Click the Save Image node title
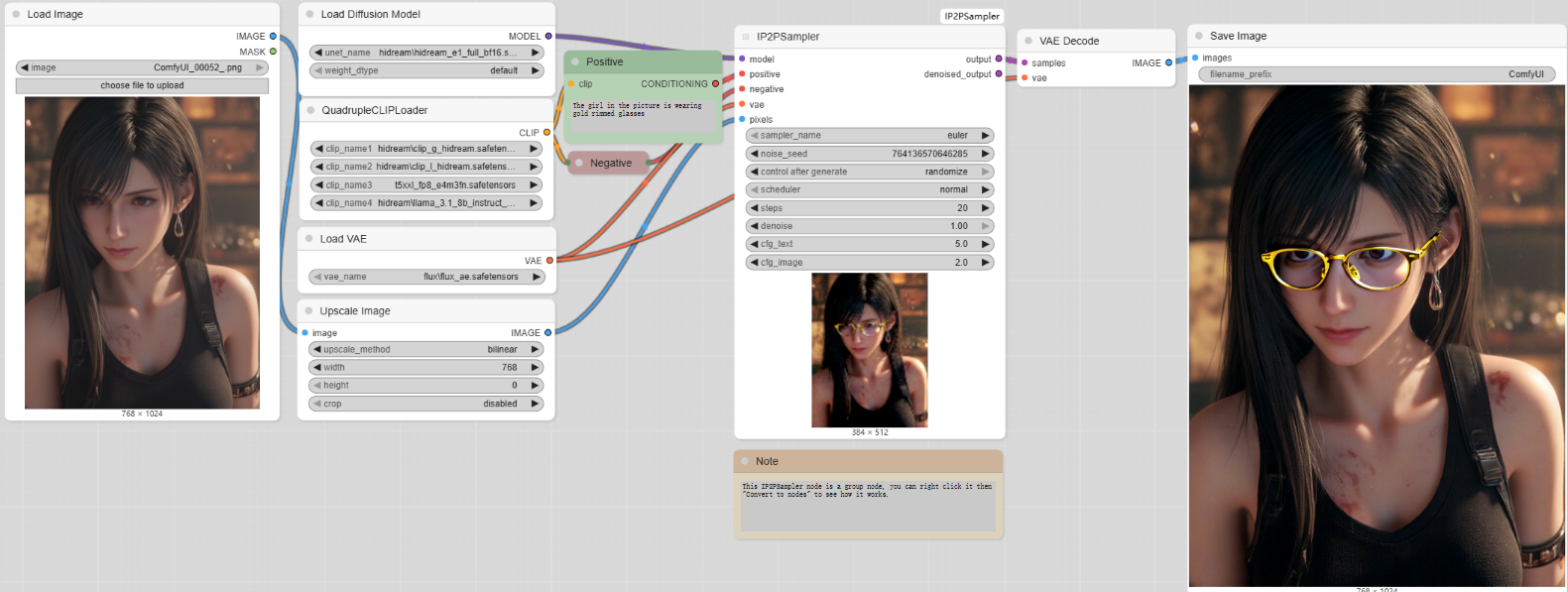Image resolution: width=1568 pixels, height=592 pixels. click(x=1238, y=36)
